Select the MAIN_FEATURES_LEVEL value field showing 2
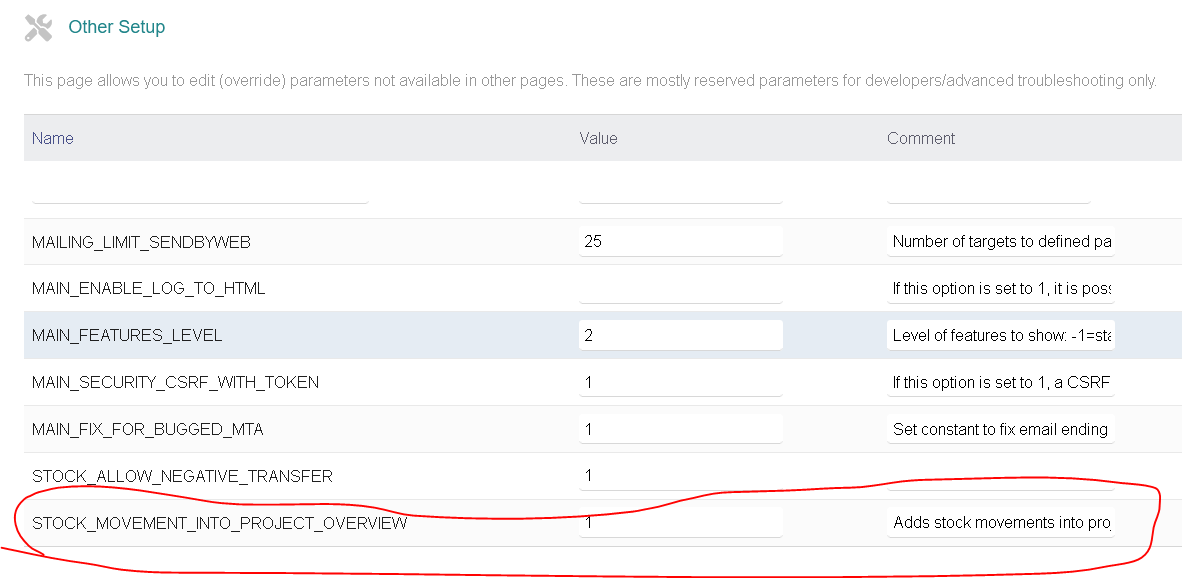The image size is (1182, 578). point(681,335)
